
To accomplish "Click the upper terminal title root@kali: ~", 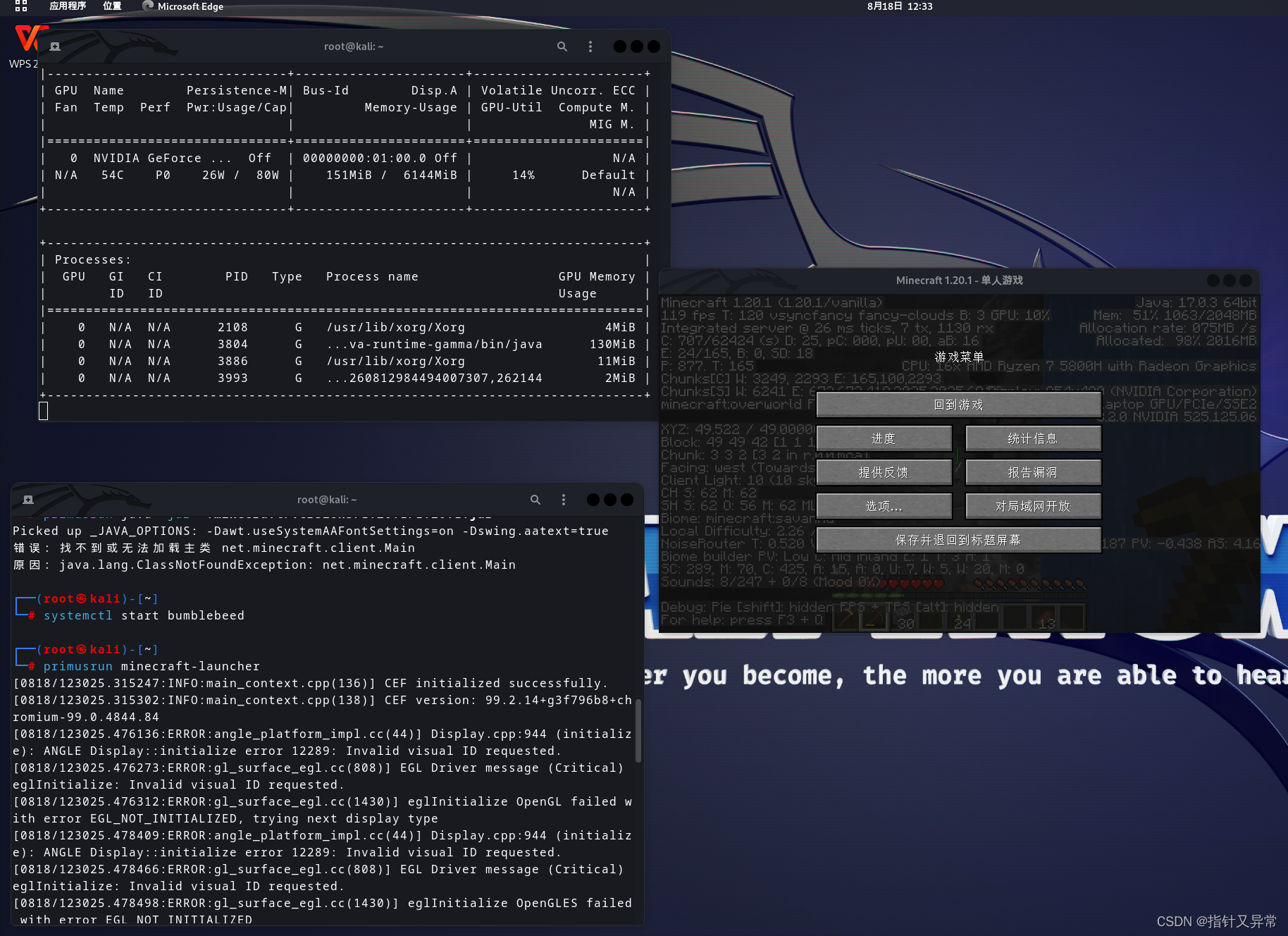I will tap(354, 47).
